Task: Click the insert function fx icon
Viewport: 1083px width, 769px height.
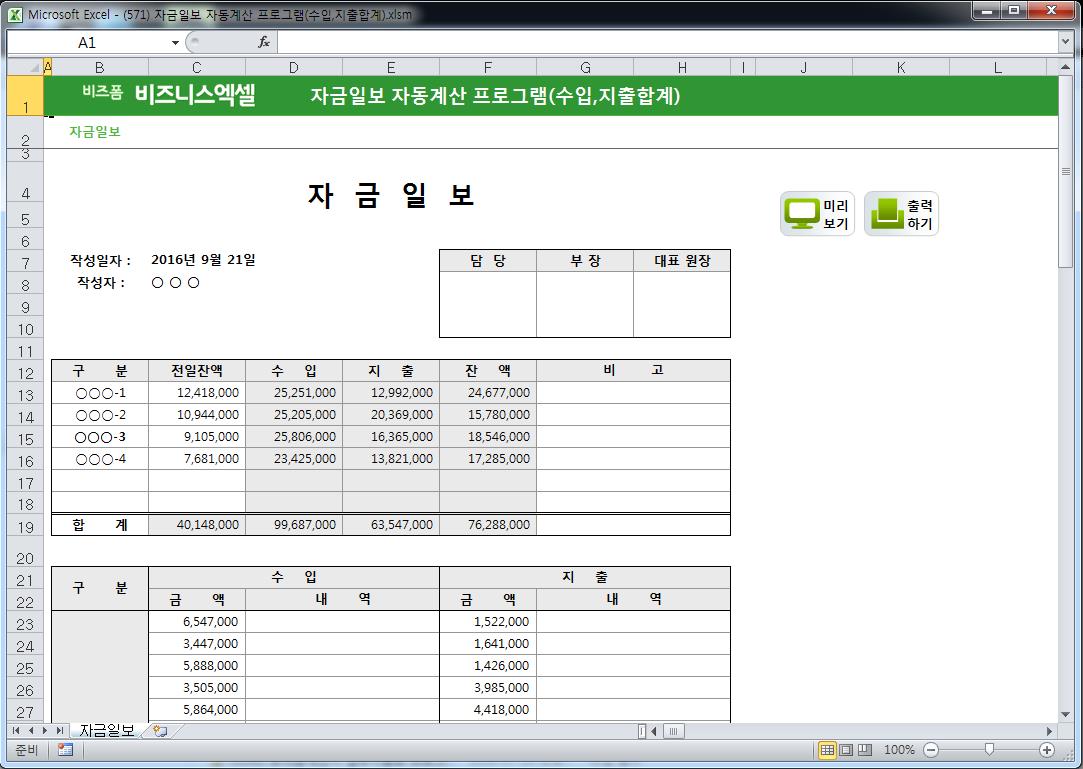Action: 264,42
